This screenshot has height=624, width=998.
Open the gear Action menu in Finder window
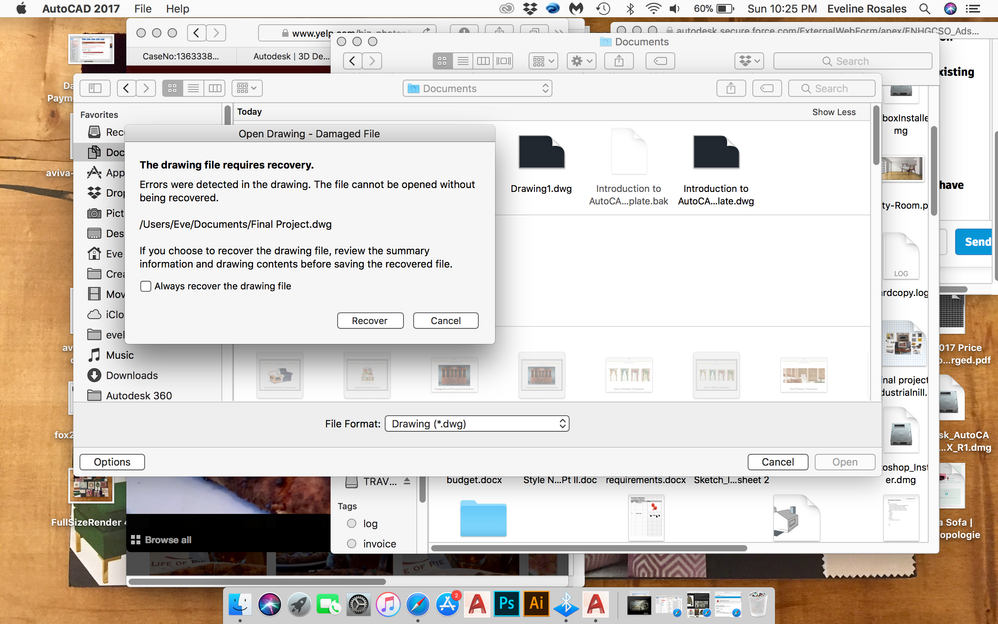pos(581,61)
